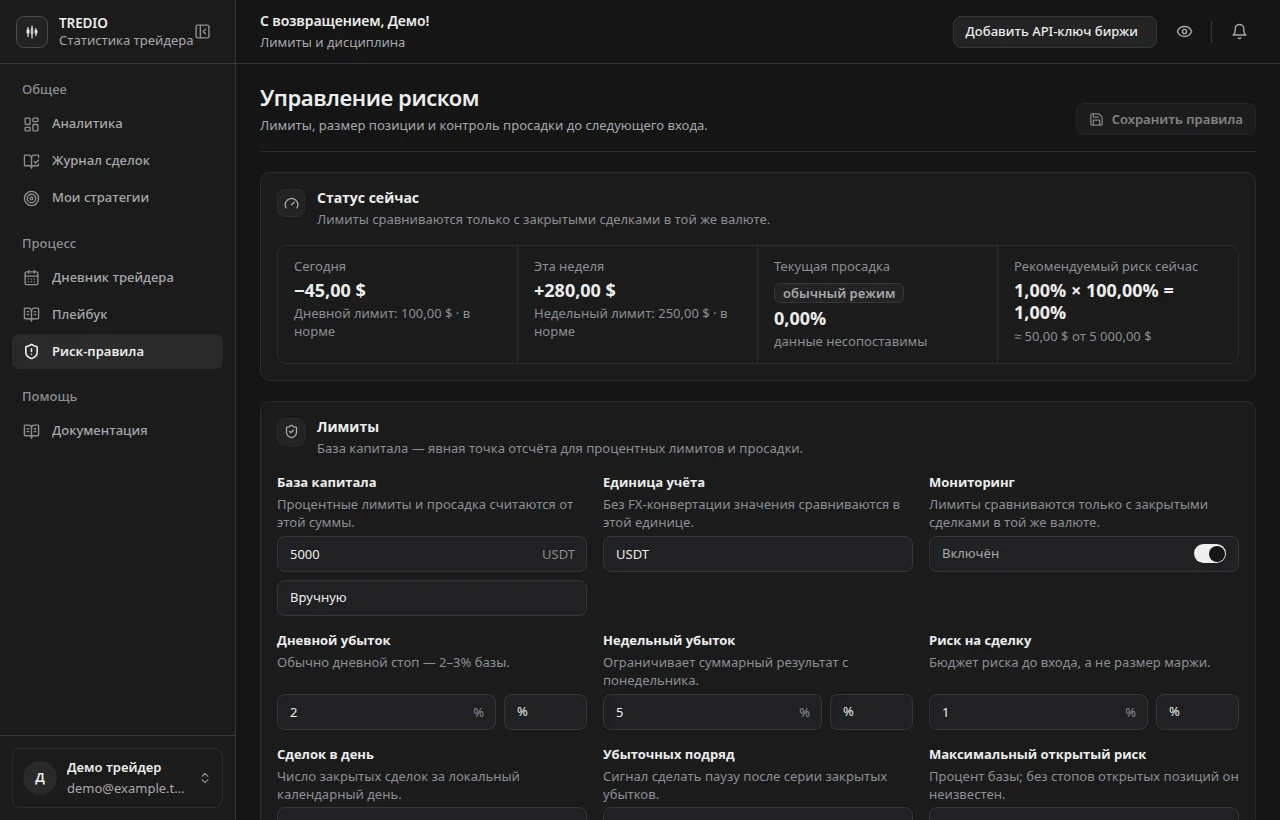This screenshot has height=820, width=1280.
Task: Click the TREDIO logo icon
Action: (x=32, y=32)
